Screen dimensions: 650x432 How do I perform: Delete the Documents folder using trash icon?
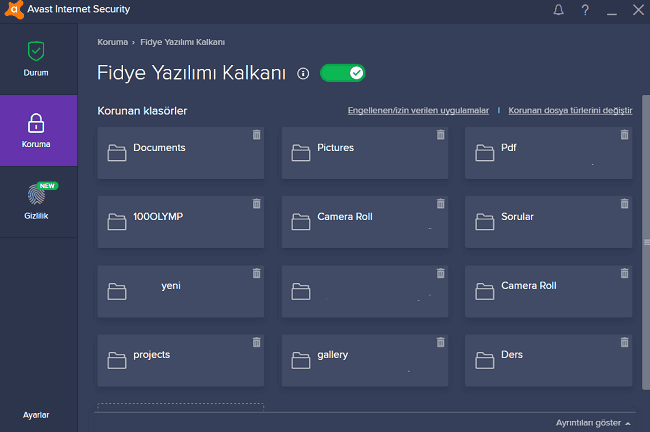(x=256, y=134)
